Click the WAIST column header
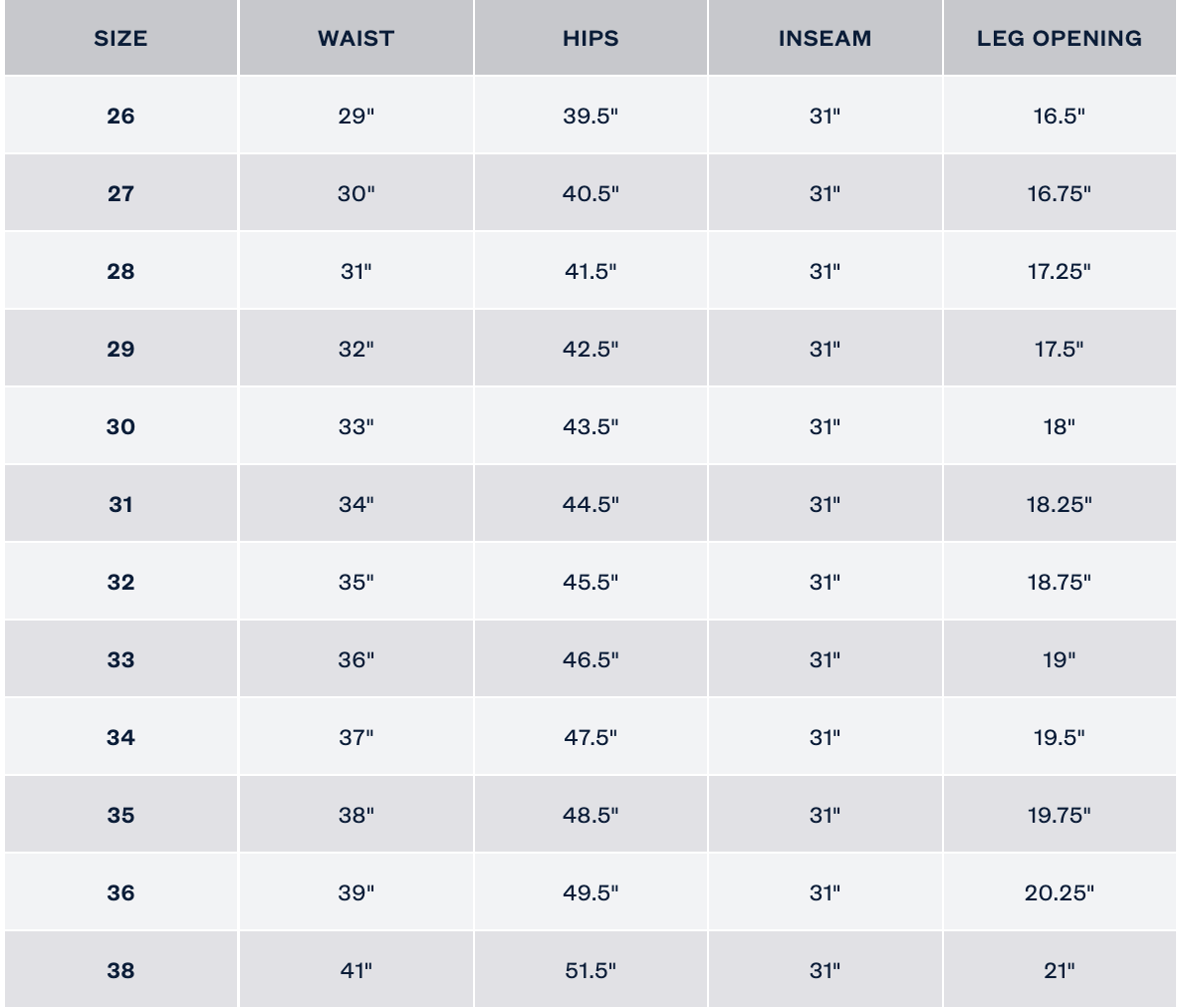 click(355, 39)
